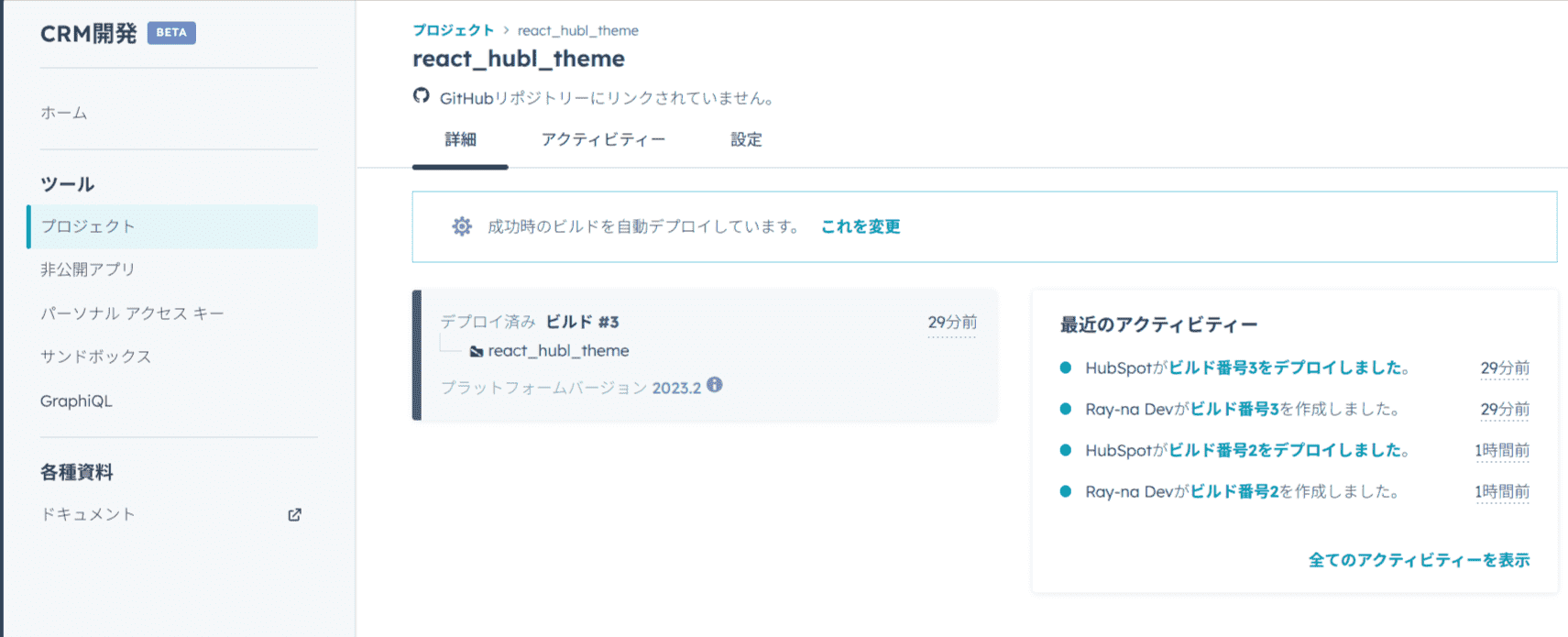1568x637 pixels.
Task: Click これを変更 link
Action: 861,226
